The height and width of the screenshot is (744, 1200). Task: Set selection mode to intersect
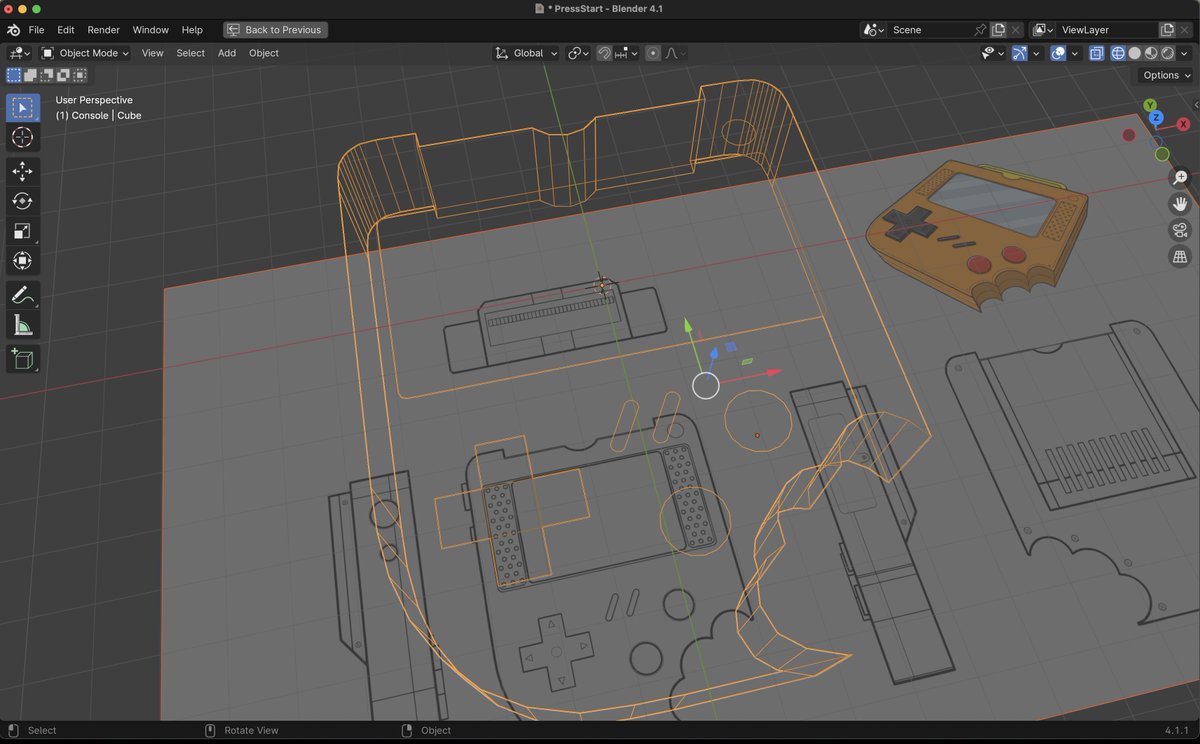[x=79, y=75]
